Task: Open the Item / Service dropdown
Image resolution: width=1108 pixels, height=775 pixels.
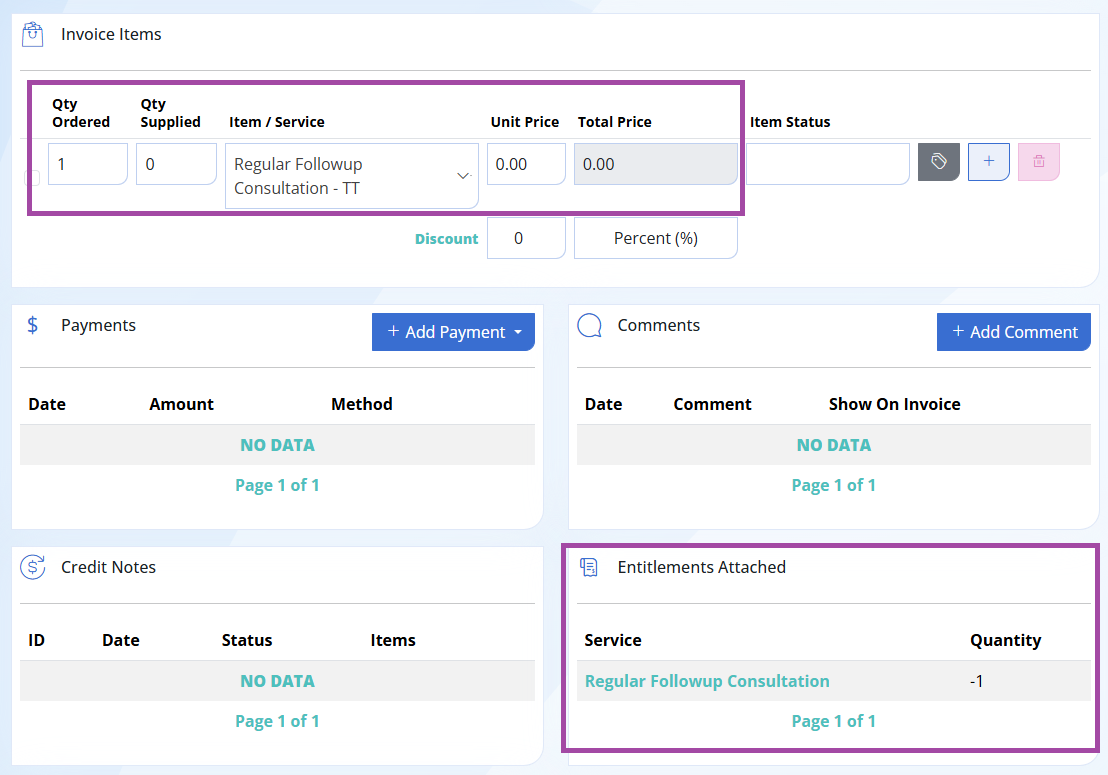Action: pos(352,176)
